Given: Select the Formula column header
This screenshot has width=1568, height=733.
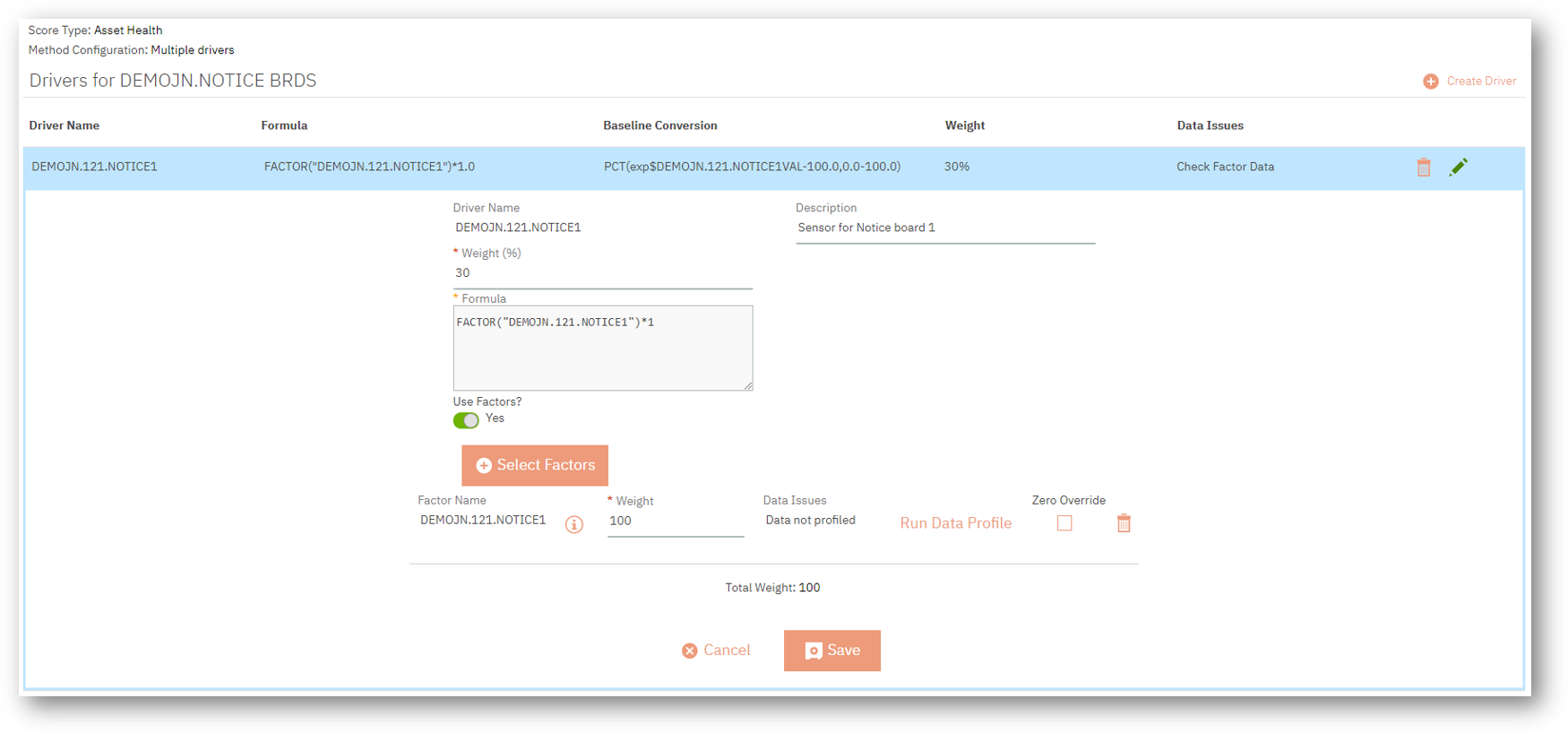Looking at the screenshot, I should click(284, 125).
